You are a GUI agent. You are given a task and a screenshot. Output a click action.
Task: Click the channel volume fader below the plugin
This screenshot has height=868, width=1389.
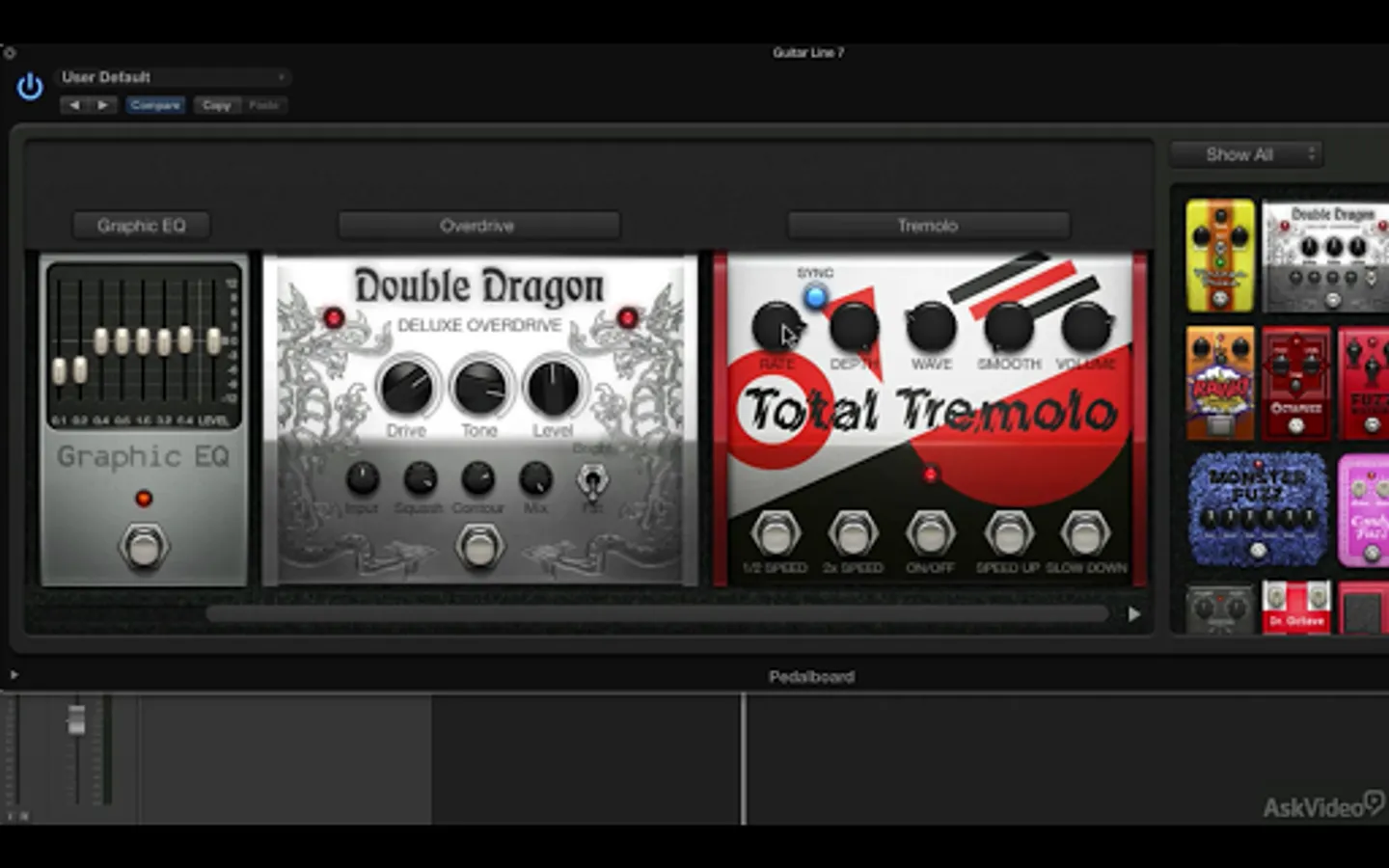coord(76,719)
